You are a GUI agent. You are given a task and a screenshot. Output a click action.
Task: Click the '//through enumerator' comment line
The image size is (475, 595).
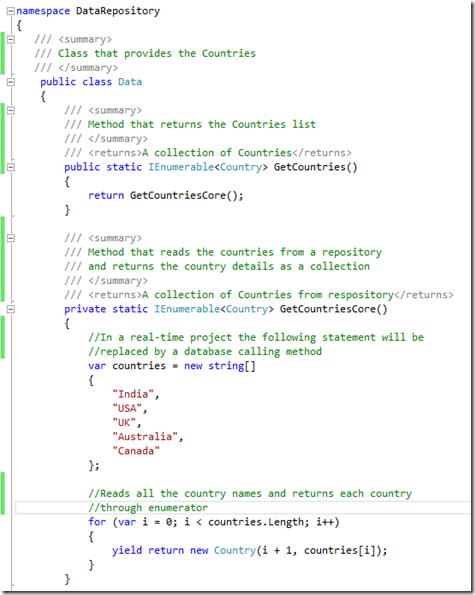pos(148,508)
